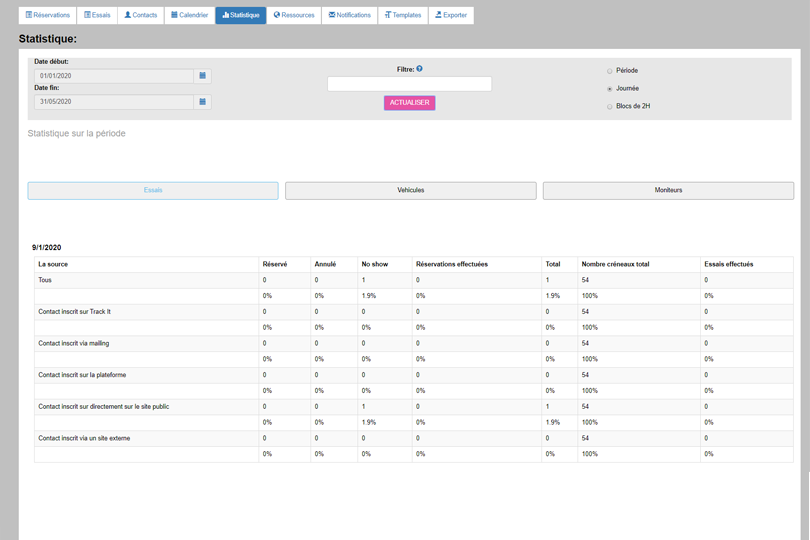Image resolution: width=810 pixels, height=540 pixels.
Task: Click the Tous row label
Action: [x=45, y=280]
